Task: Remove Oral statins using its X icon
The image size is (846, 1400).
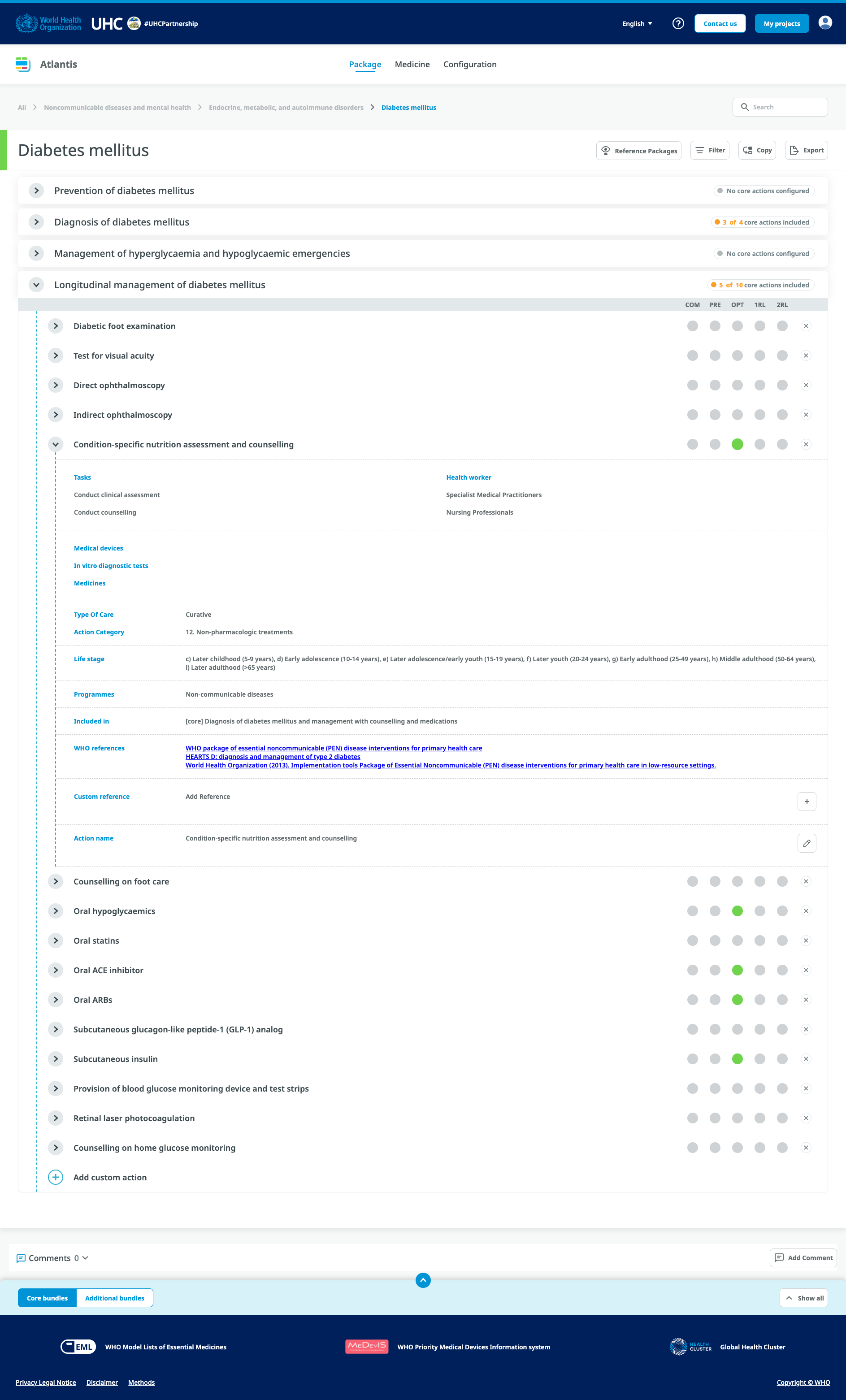Action: pyautogui.click(x=806, y=941)
